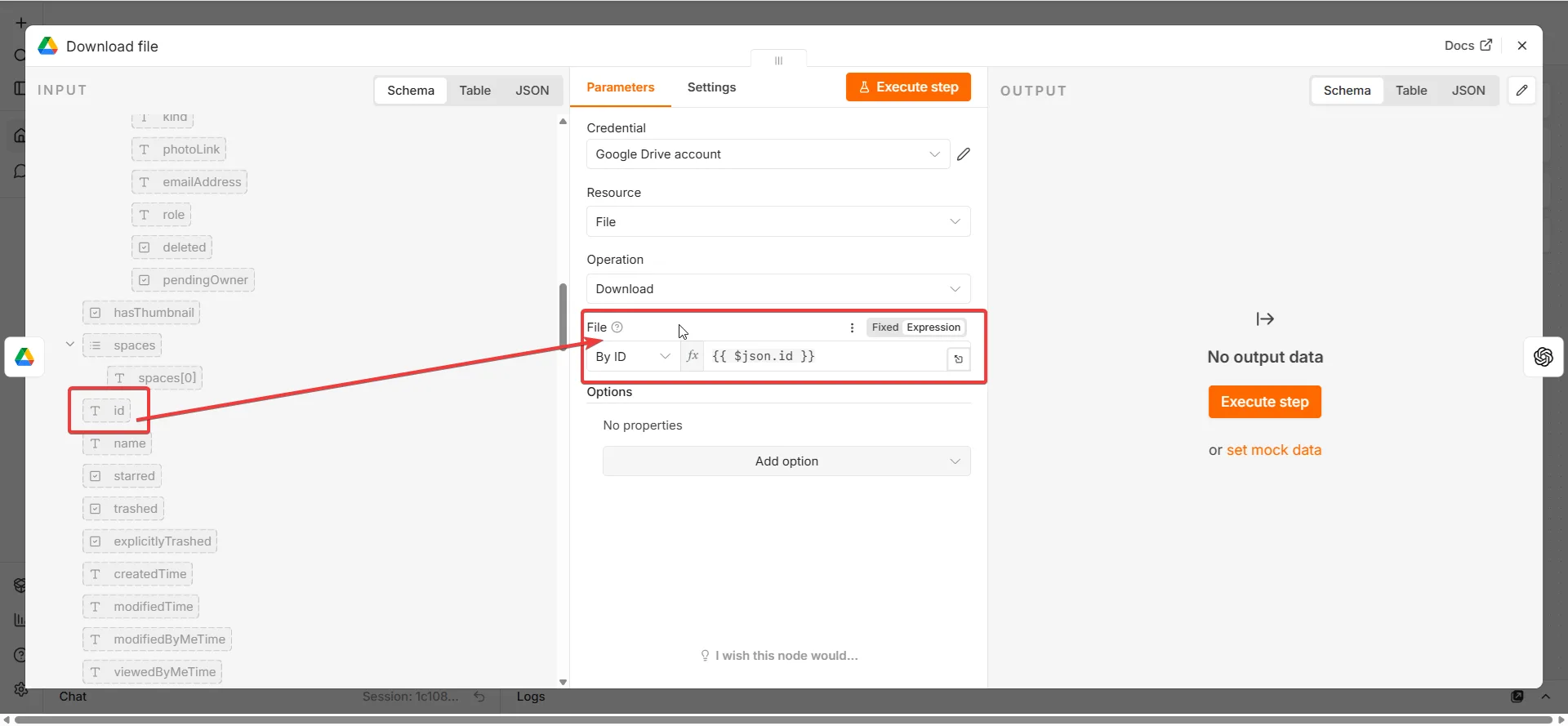Open the Credential dropdown

(x=768, y=154)
